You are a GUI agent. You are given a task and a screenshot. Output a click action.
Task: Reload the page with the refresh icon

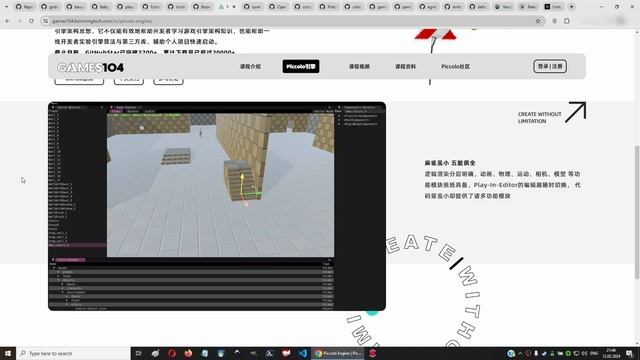(31, 21)
